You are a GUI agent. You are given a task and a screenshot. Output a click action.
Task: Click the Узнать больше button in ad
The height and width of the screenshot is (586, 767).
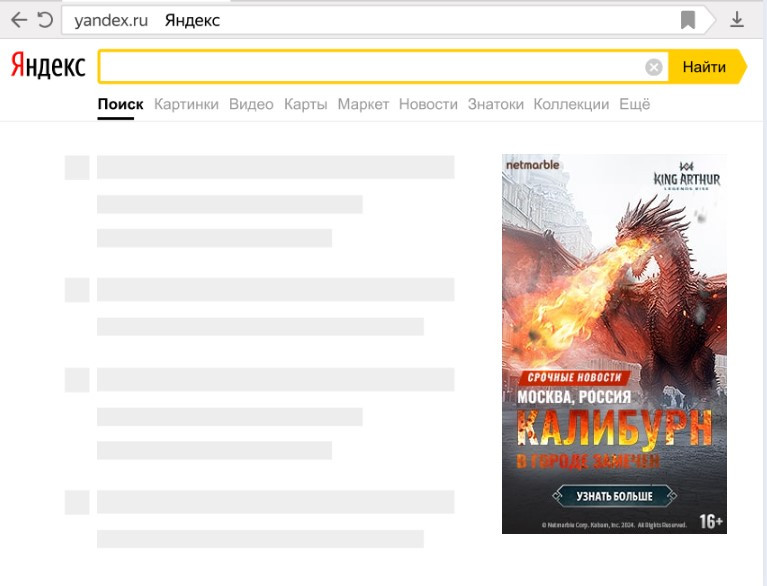[x=614, y=496]
